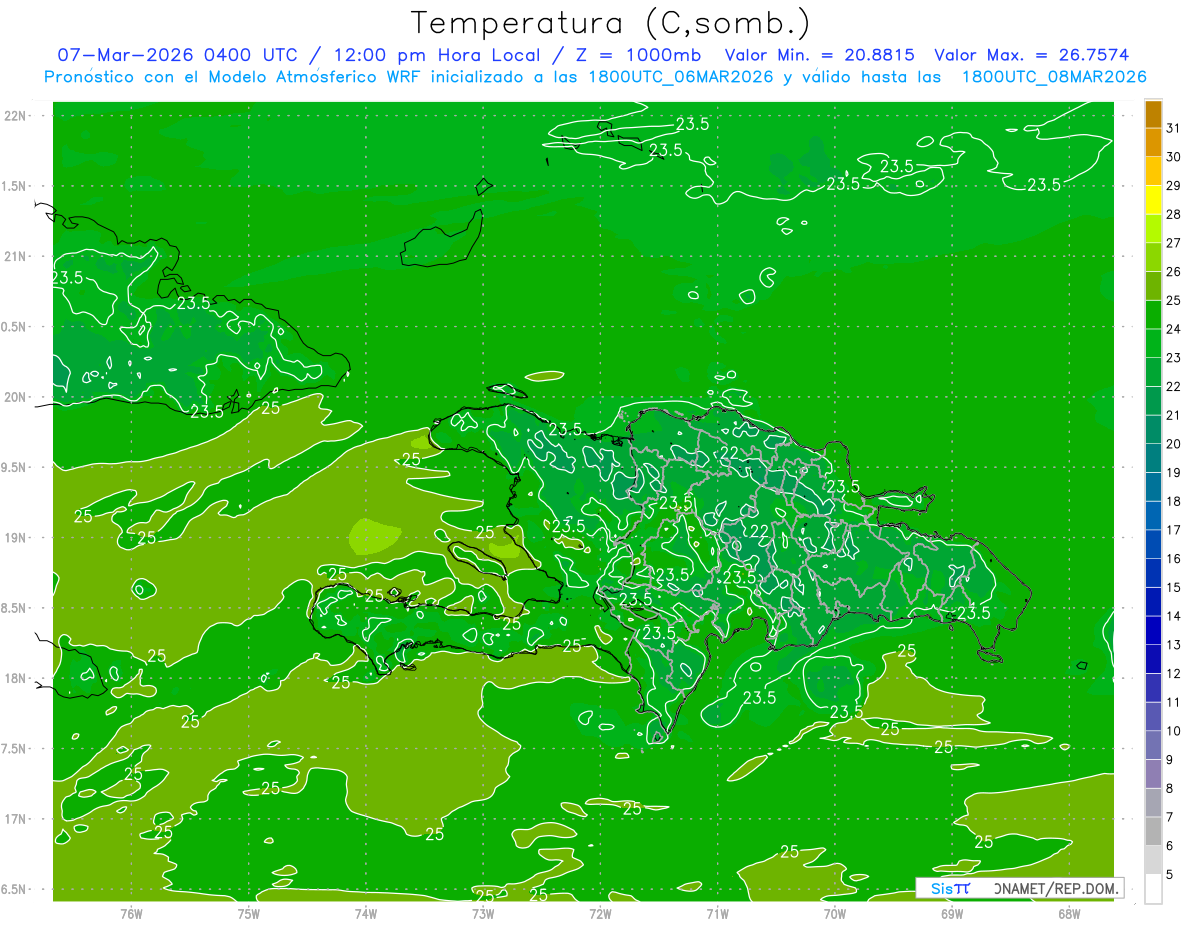1200x927 pixels.
Task: Click the '20' value on the color legend
Action: click(x=1173, y=444)
